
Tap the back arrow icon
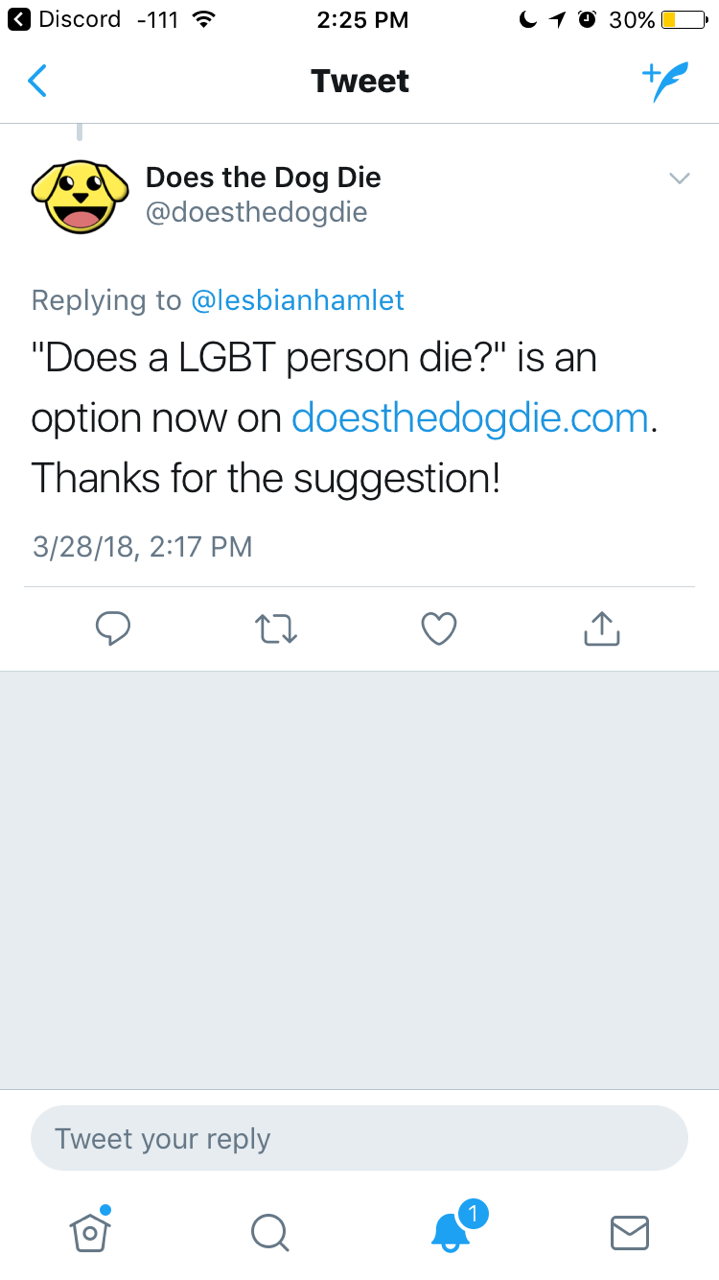click(37, 81)
